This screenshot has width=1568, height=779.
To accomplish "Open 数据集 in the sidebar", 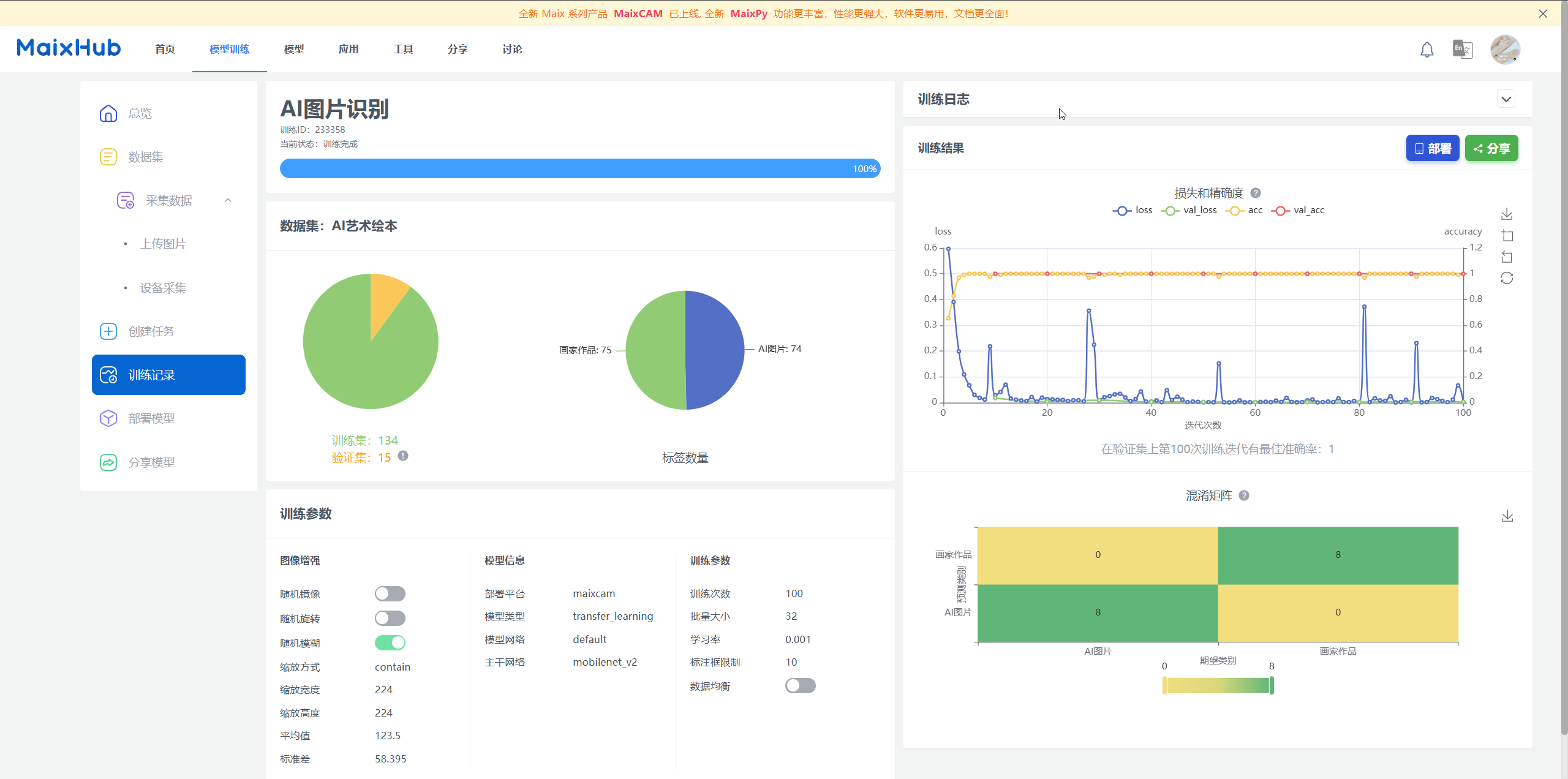I will click(x=168, y=157).
